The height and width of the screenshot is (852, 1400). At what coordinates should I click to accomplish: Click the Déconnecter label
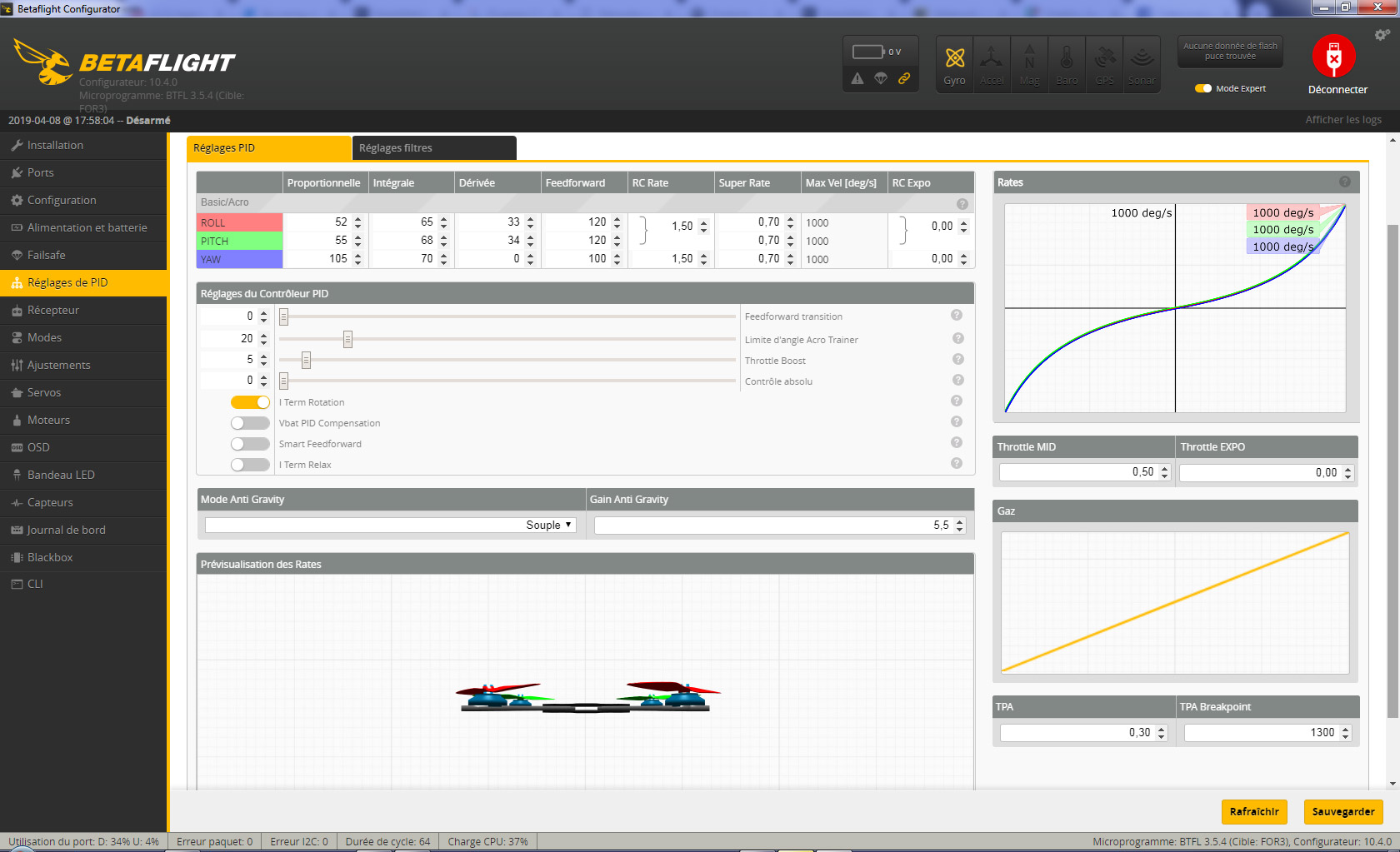[1337, 89]
